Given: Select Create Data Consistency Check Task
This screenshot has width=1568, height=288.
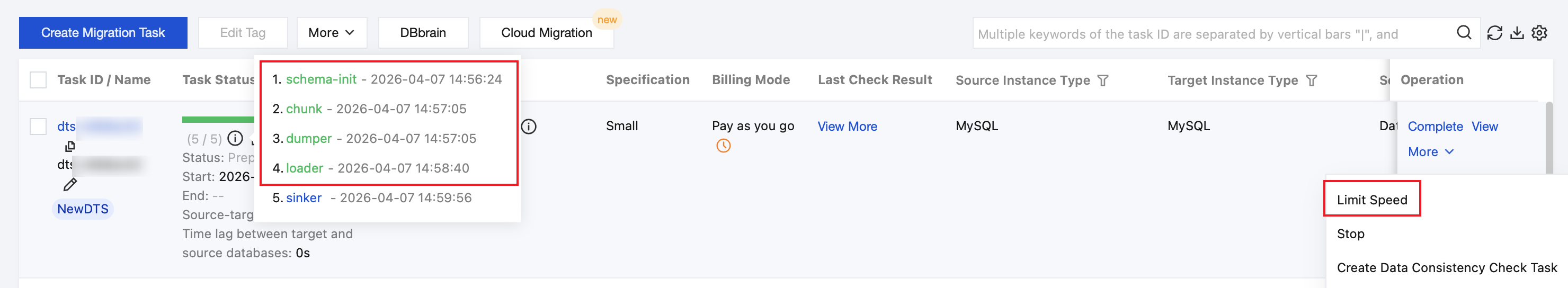Looking at the screenshot, I should [1446, 268].
